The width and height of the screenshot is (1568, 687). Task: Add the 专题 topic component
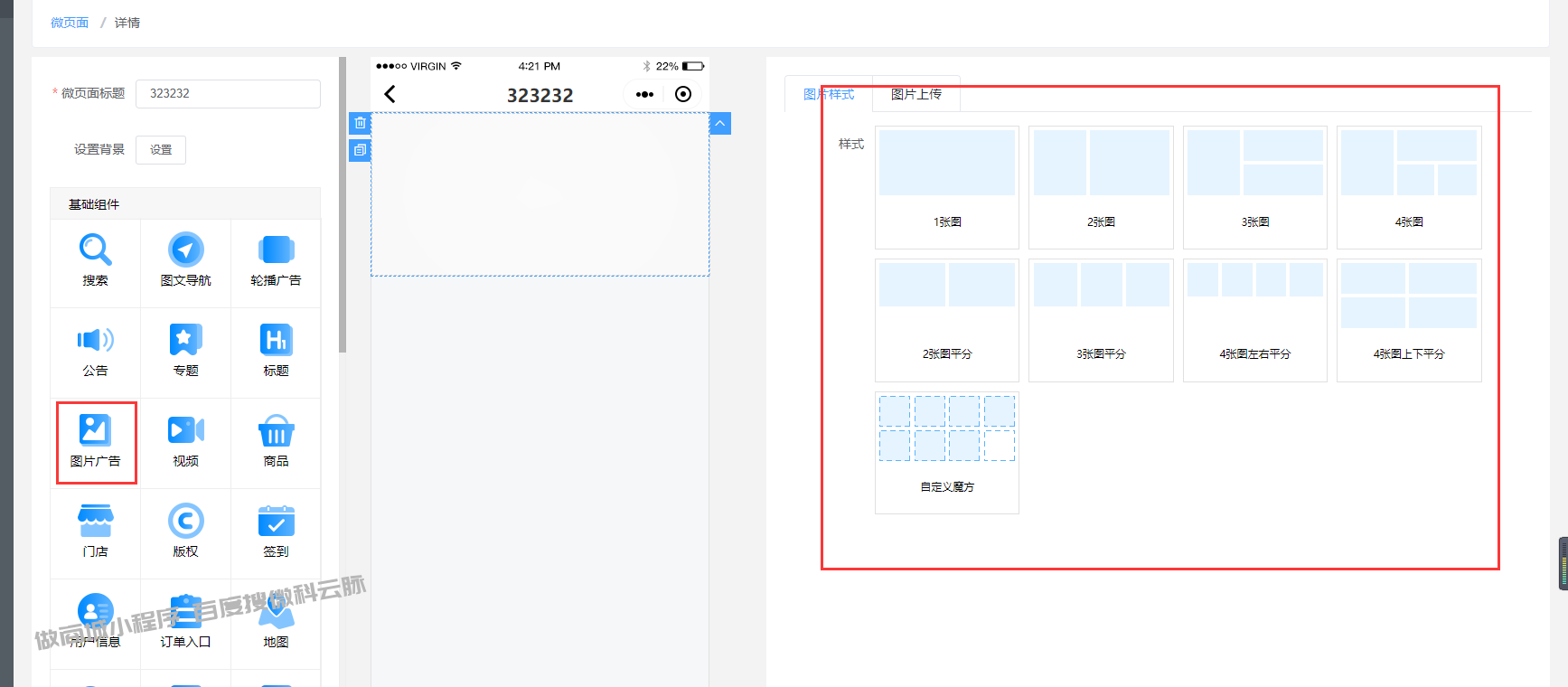point(185,353)
